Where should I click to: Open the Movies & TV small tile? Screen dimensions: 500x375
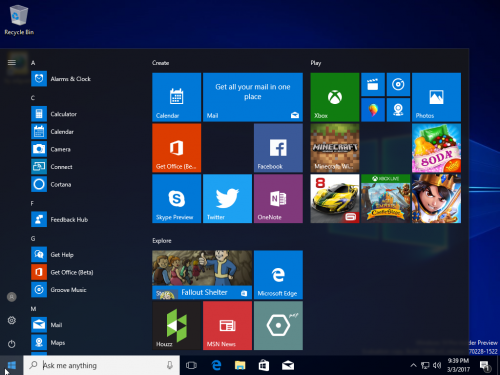pos(373,84)
